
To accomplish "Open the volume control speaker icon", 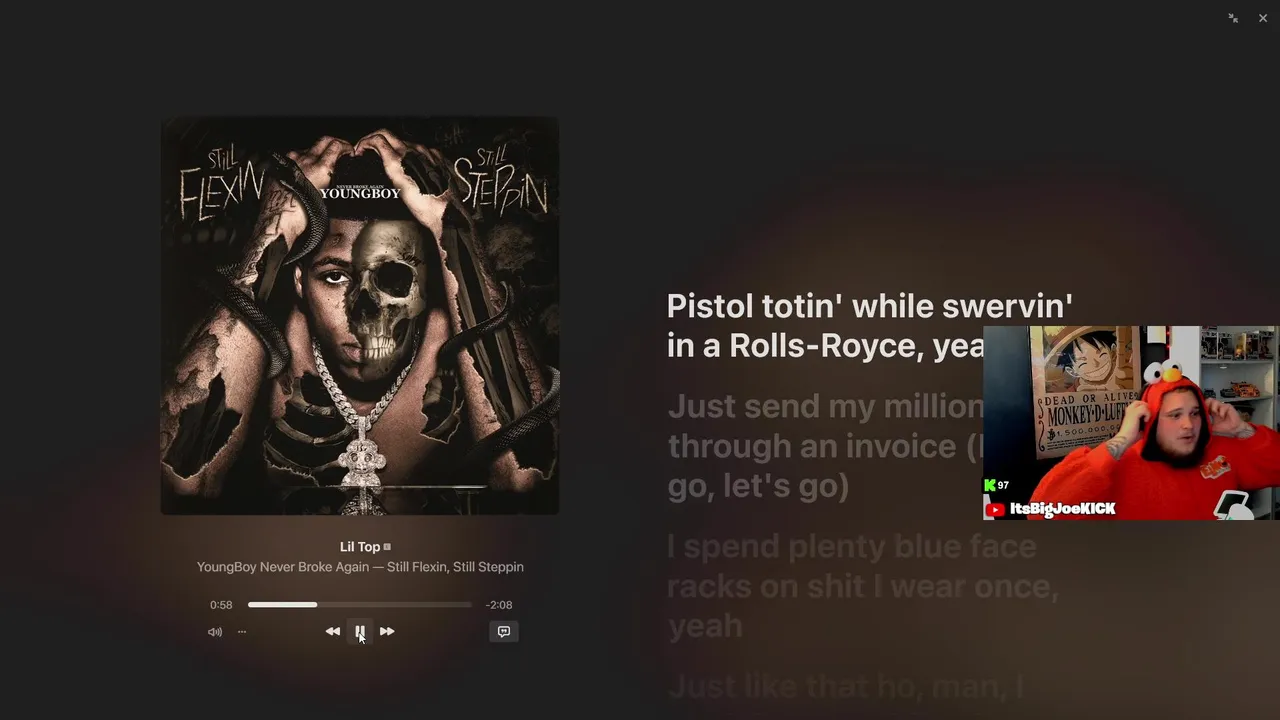I will coord(214,632).
